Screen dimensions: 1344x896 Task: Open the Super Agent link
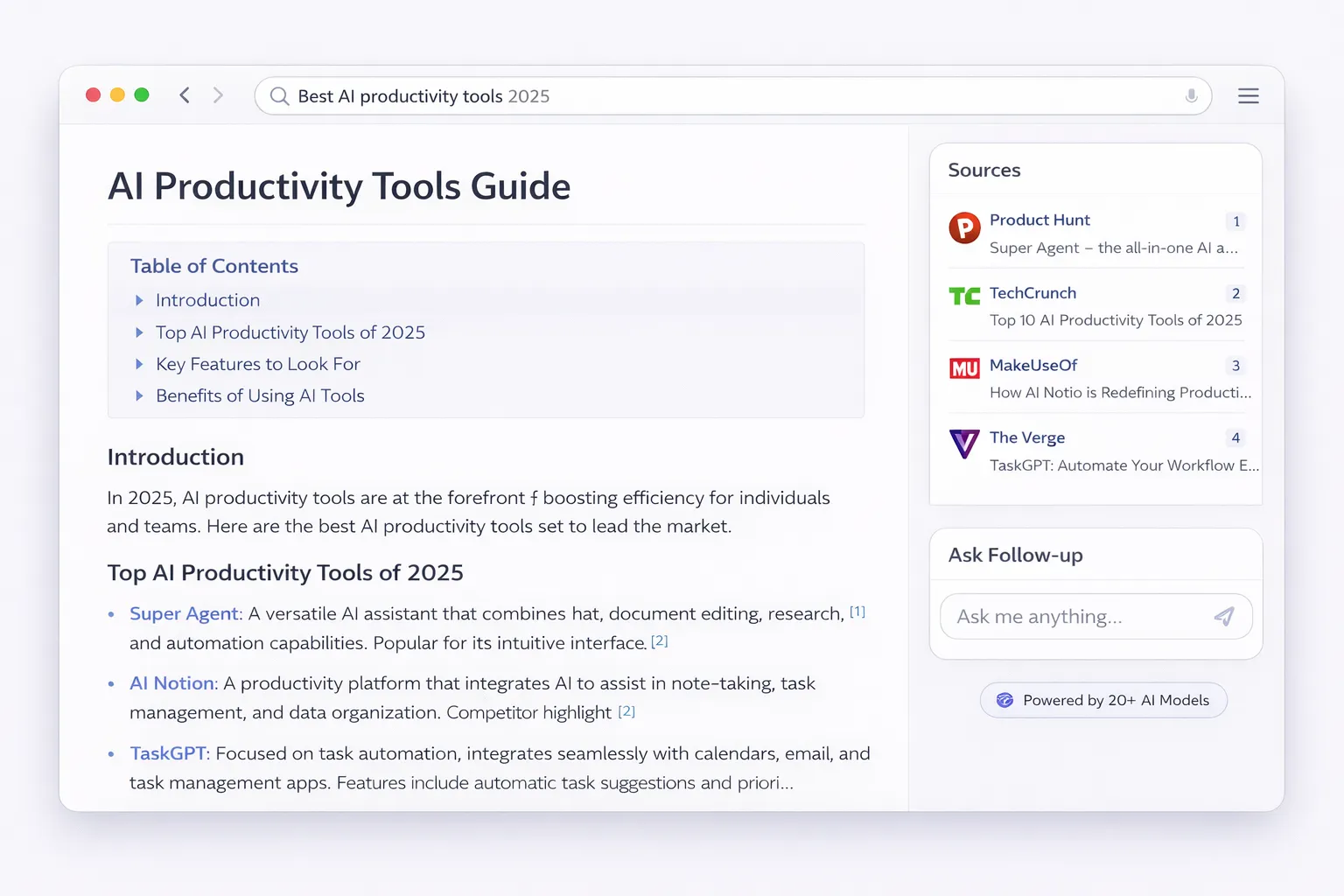pyautogui.click(x=184, y=613)
